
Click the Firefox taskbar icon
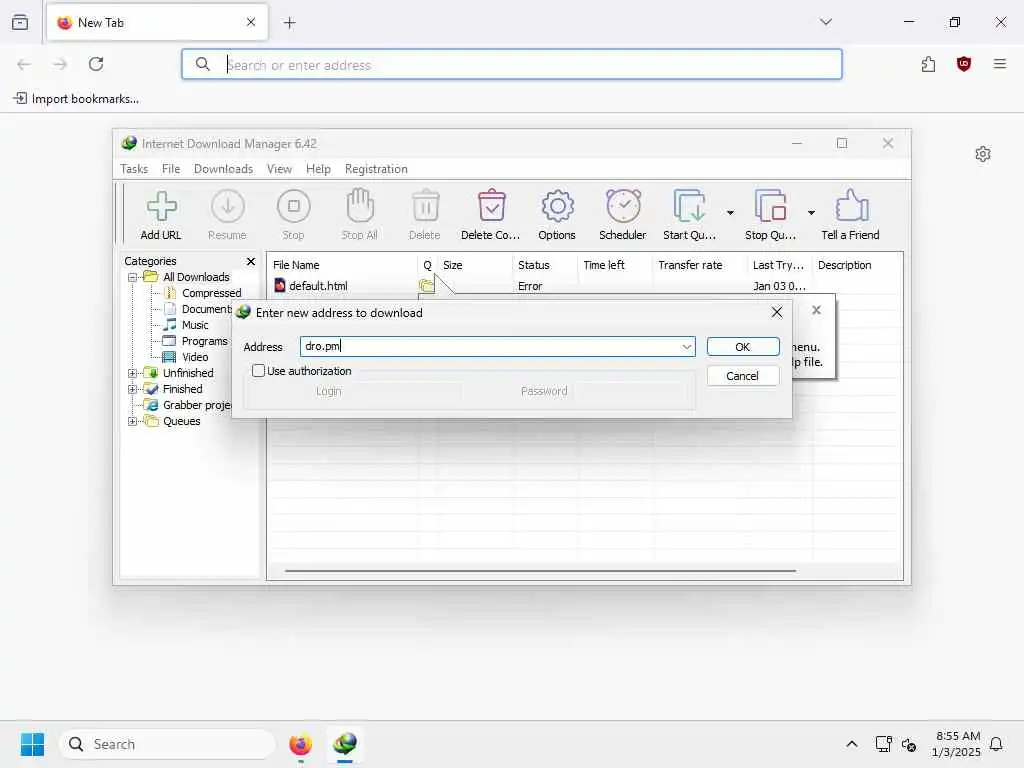pyautogui.click(x=300, y=744)
